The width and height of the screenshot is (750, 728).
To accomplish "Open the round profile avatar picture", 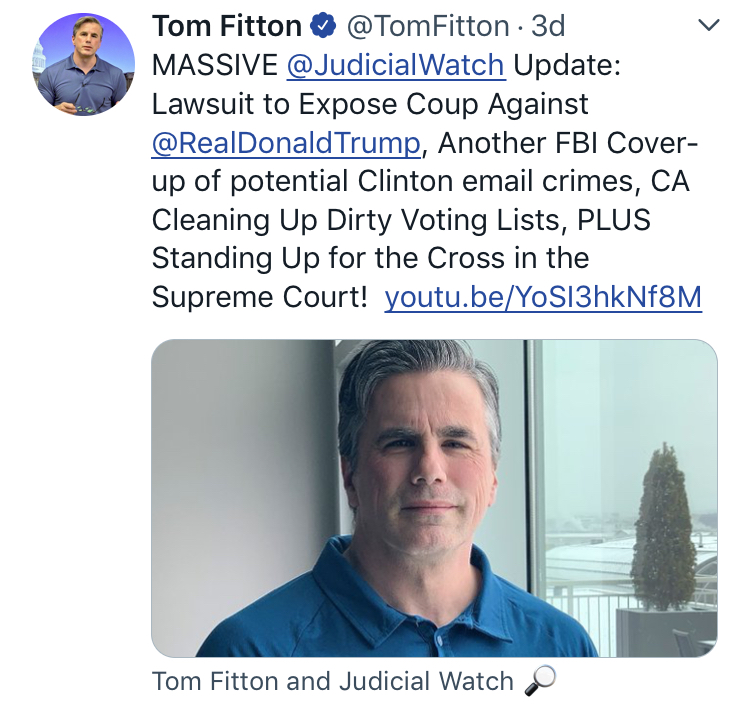I will click(x=85, y=65).
